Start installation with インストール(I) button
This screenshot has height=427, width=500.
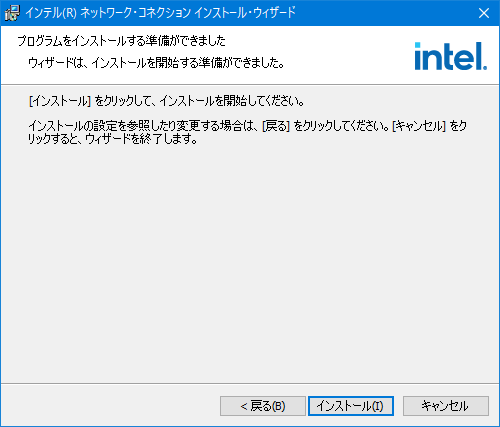351,406
